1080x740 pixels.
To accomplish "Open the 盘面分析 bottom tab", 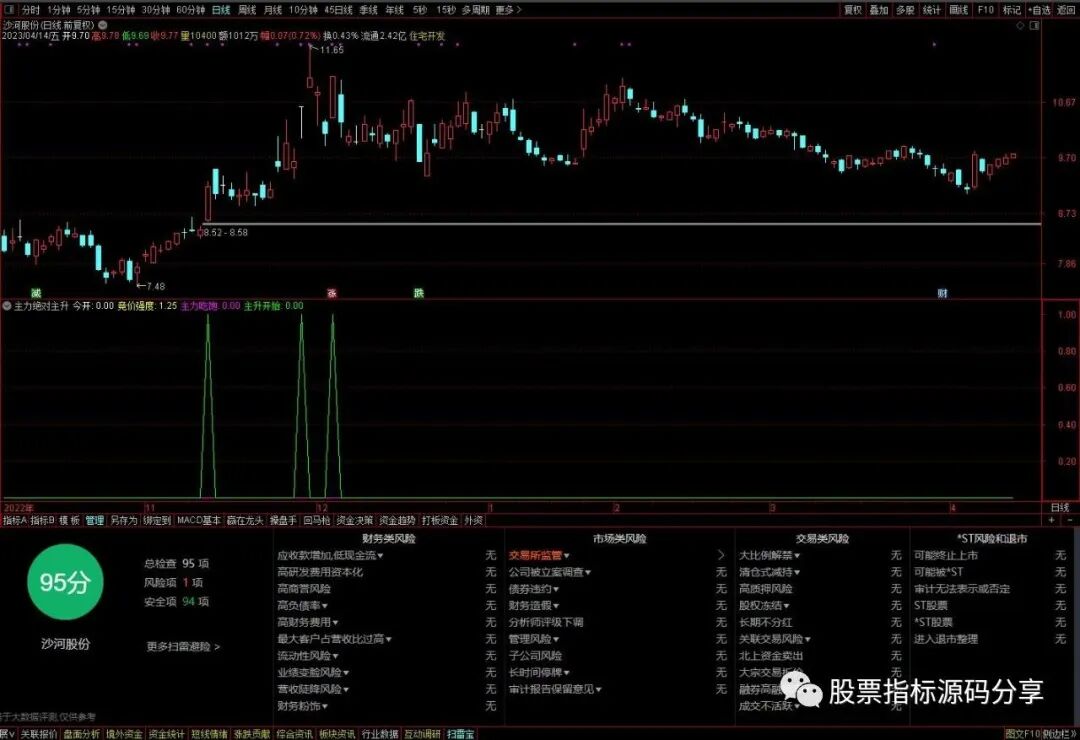I will point(82,734).
